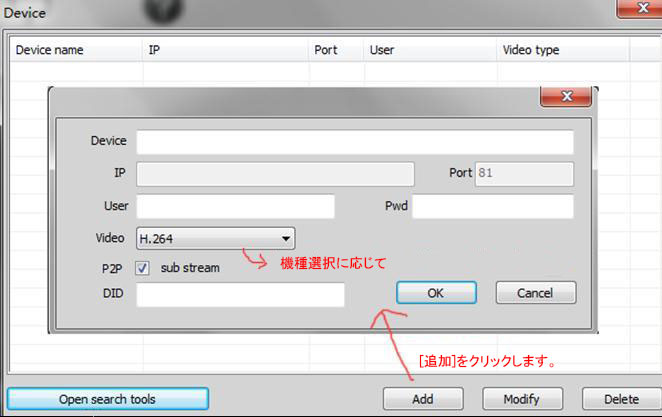Click the Video type column header

563,50
